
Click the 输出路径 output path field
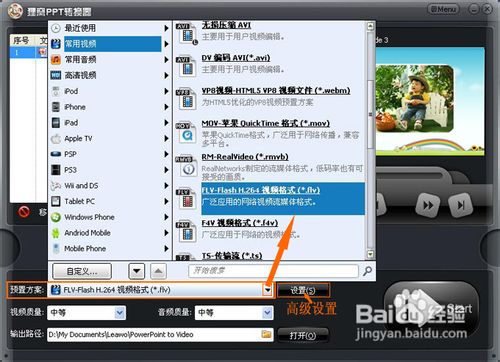[160, 334]
